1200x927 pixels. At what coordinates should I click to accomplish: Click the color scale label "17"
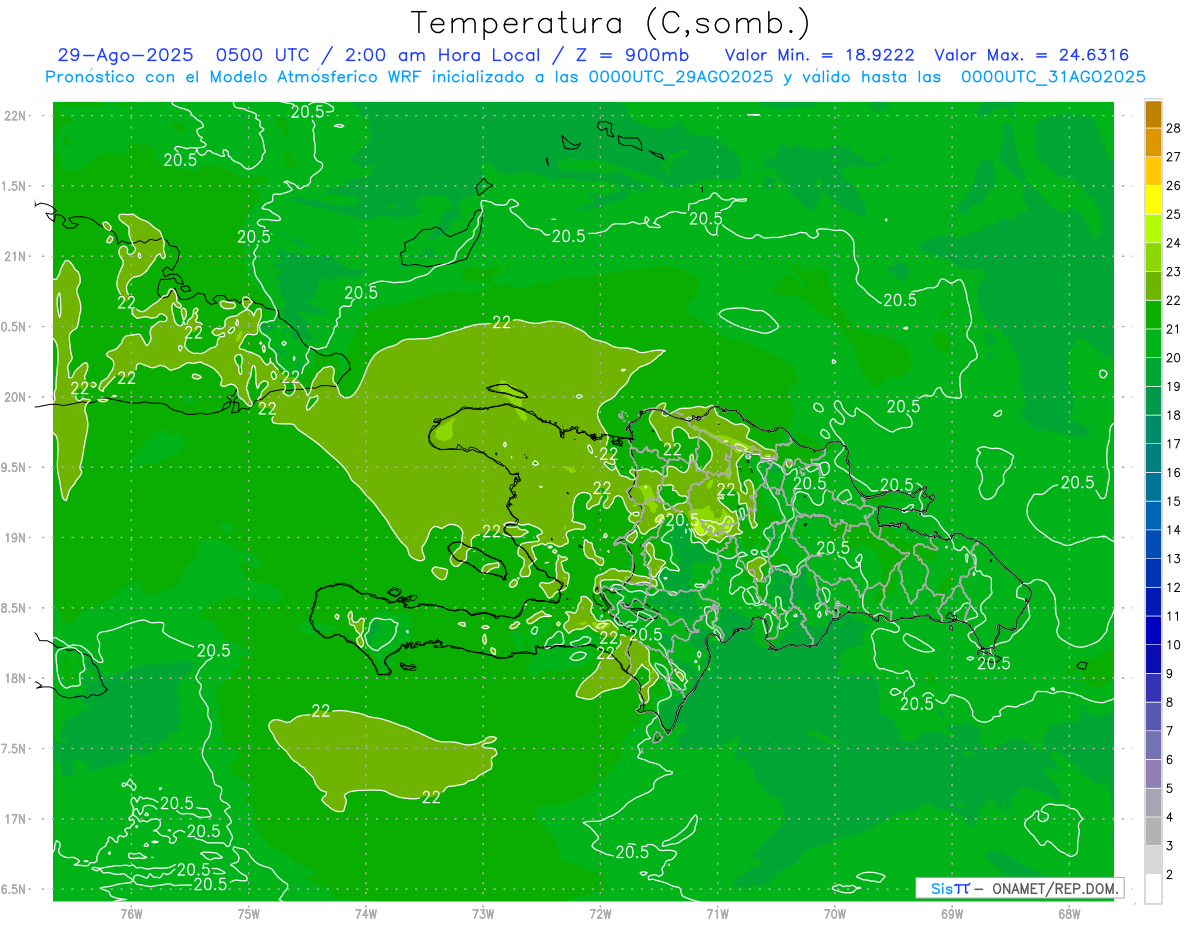(1174, 443)
